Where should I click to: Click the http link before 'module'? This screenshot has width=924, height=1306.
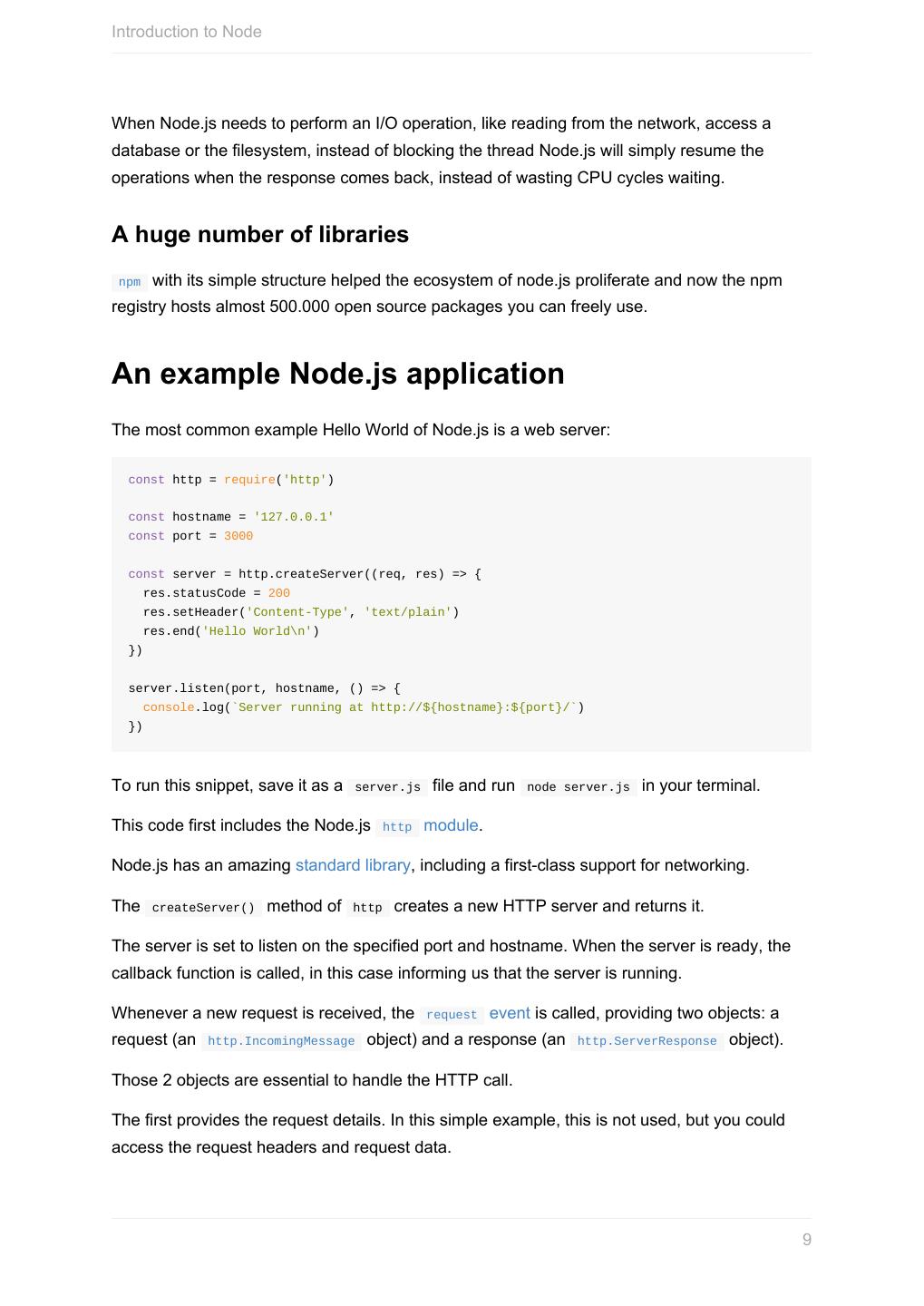pyautogui.click(x=396, y=827)
